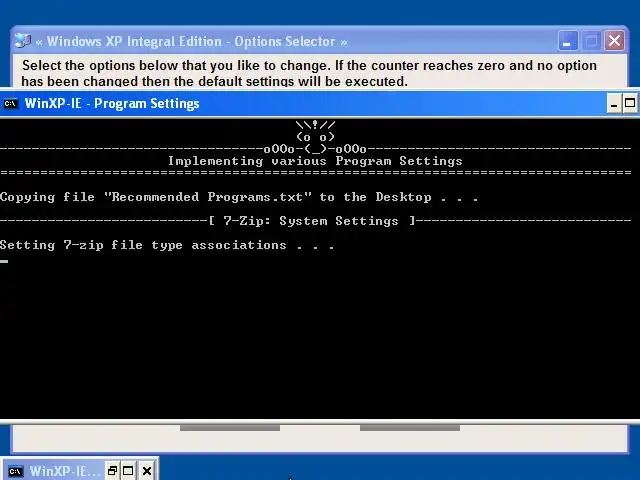
Task: Minimize the WinXP-IE Program Settings console
Action: tap(613, 103)
